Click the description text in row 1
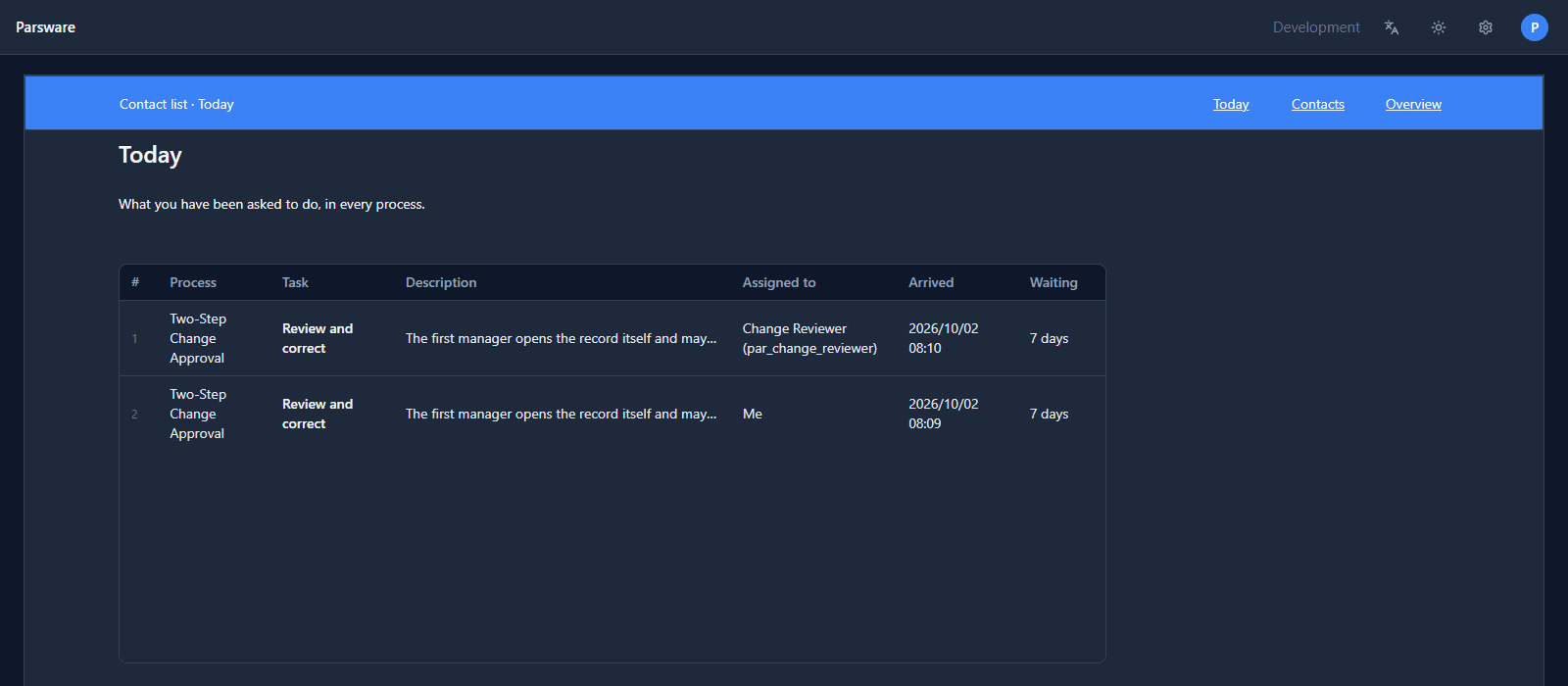This screenshot has height=686, width=1568. [x=561, y=338]
